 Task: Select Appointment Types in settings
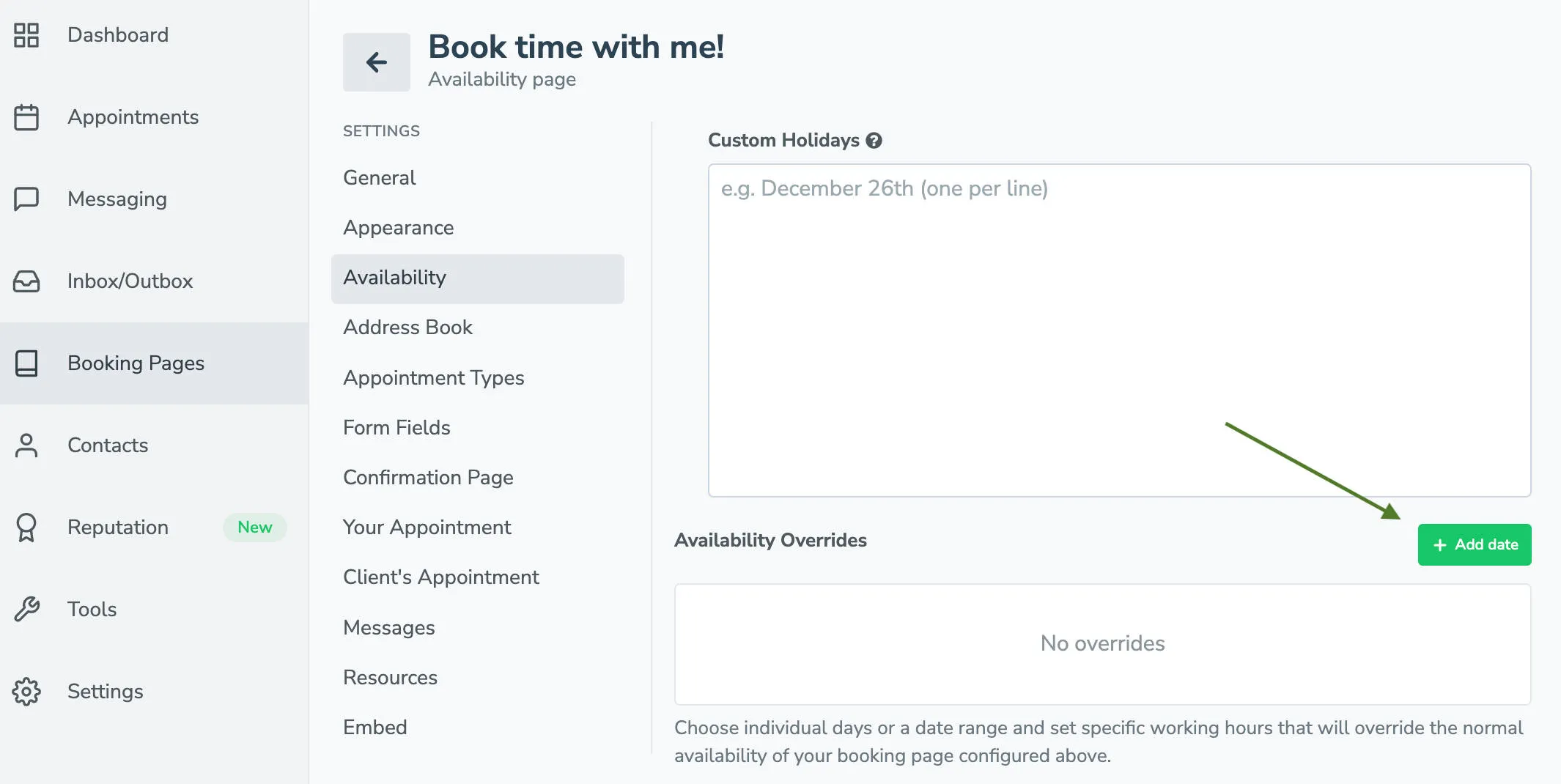(433, 377)
